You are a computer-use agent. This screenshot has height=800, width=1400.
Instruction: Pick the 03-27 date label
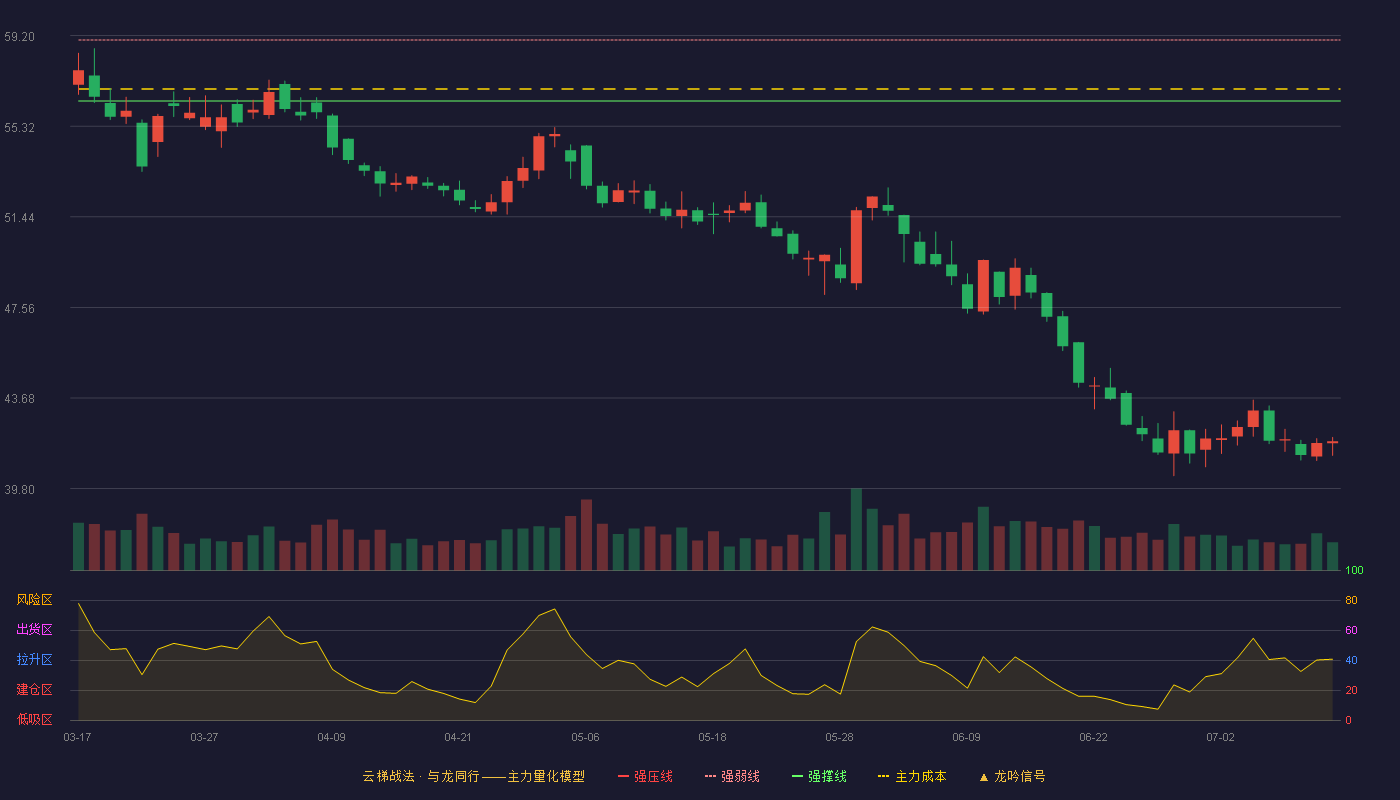(204, 737)
